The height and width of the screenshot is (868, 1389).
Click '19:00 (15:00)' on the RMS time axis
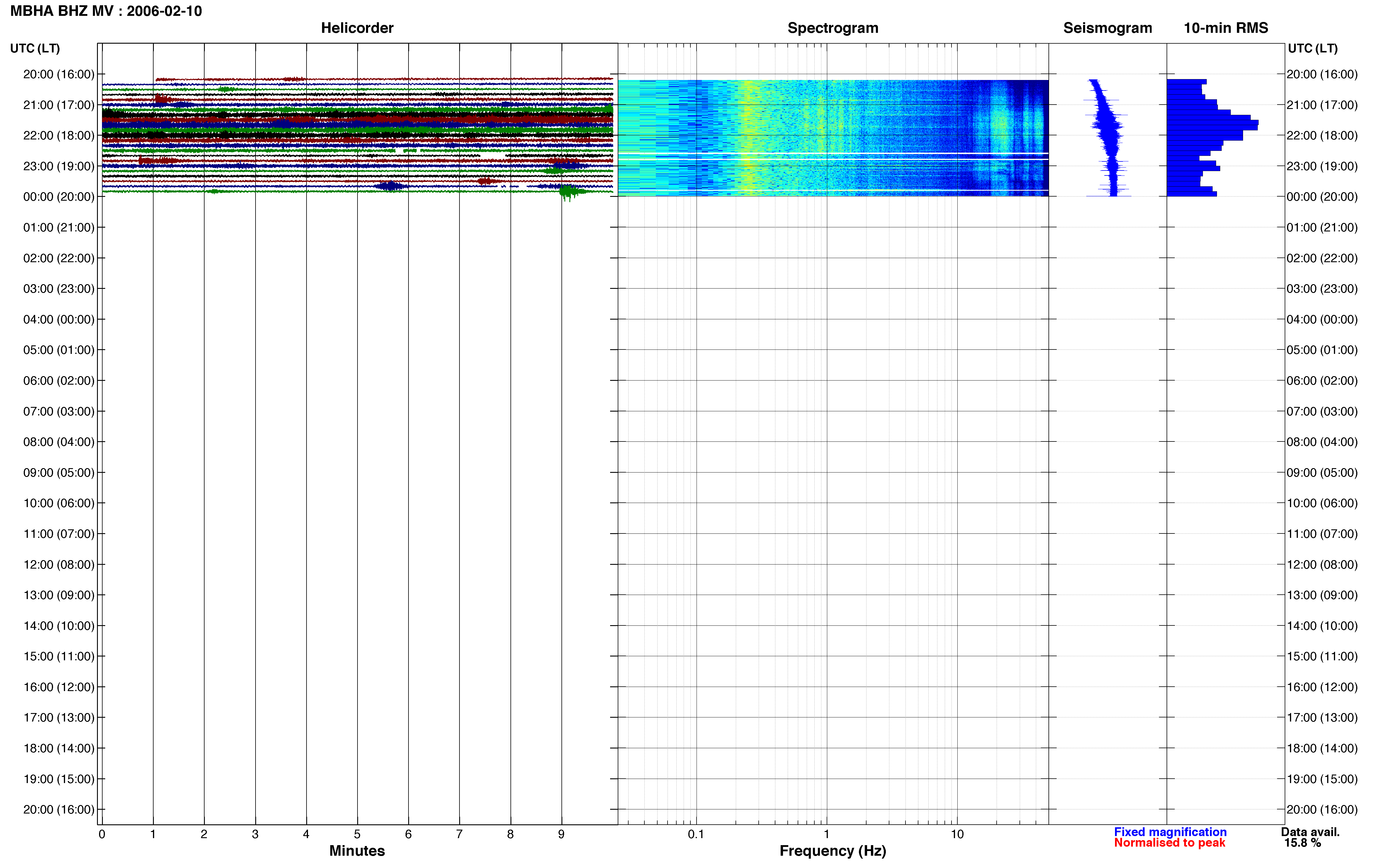pos(1322,779)
